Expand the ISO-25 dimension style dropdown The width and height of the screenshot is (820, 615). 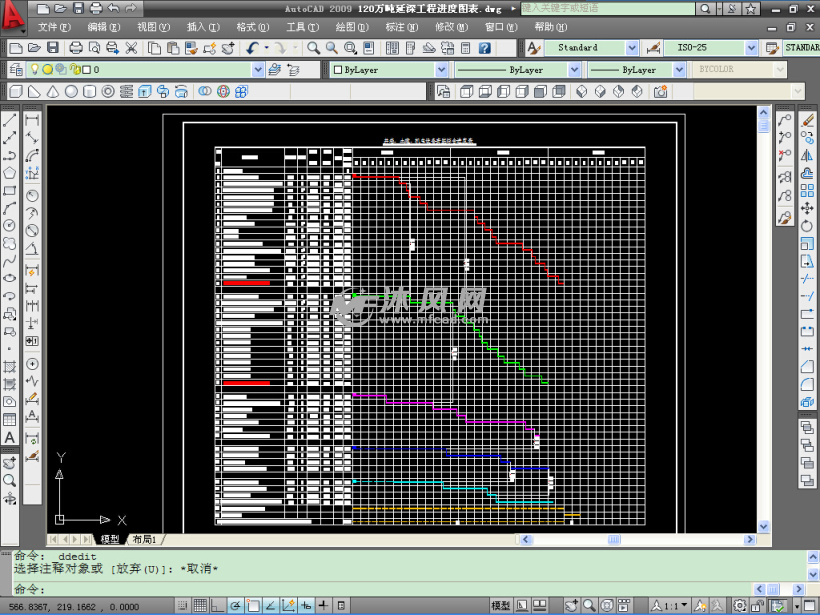coord(750,47)
